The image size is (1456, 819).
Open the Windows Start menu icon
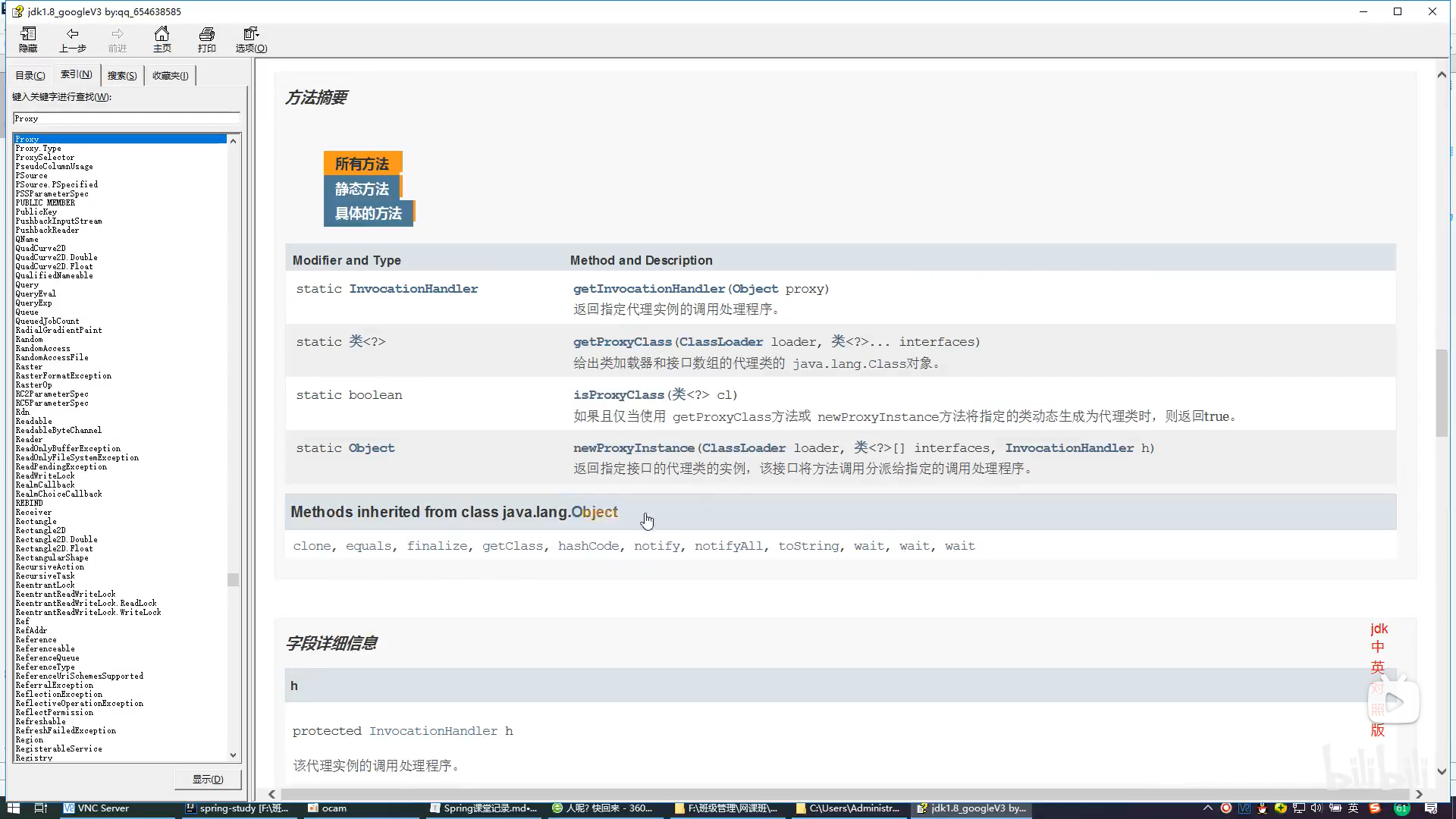13,808
